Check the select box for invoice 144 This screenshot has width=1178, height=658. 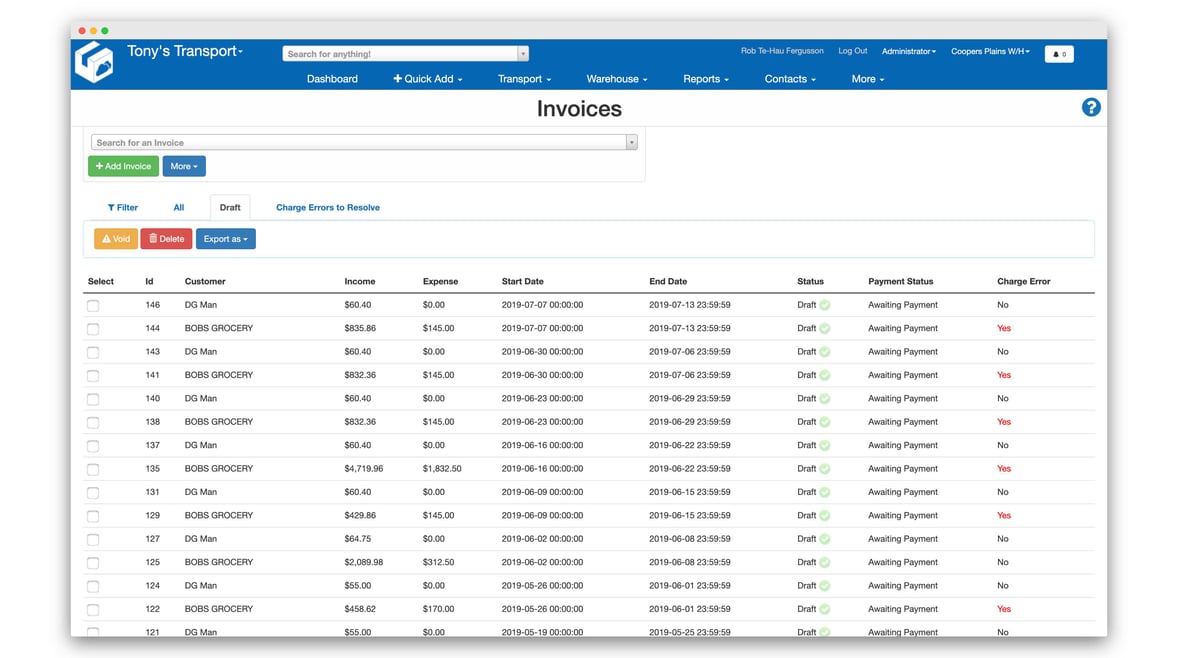click(93, 328)
